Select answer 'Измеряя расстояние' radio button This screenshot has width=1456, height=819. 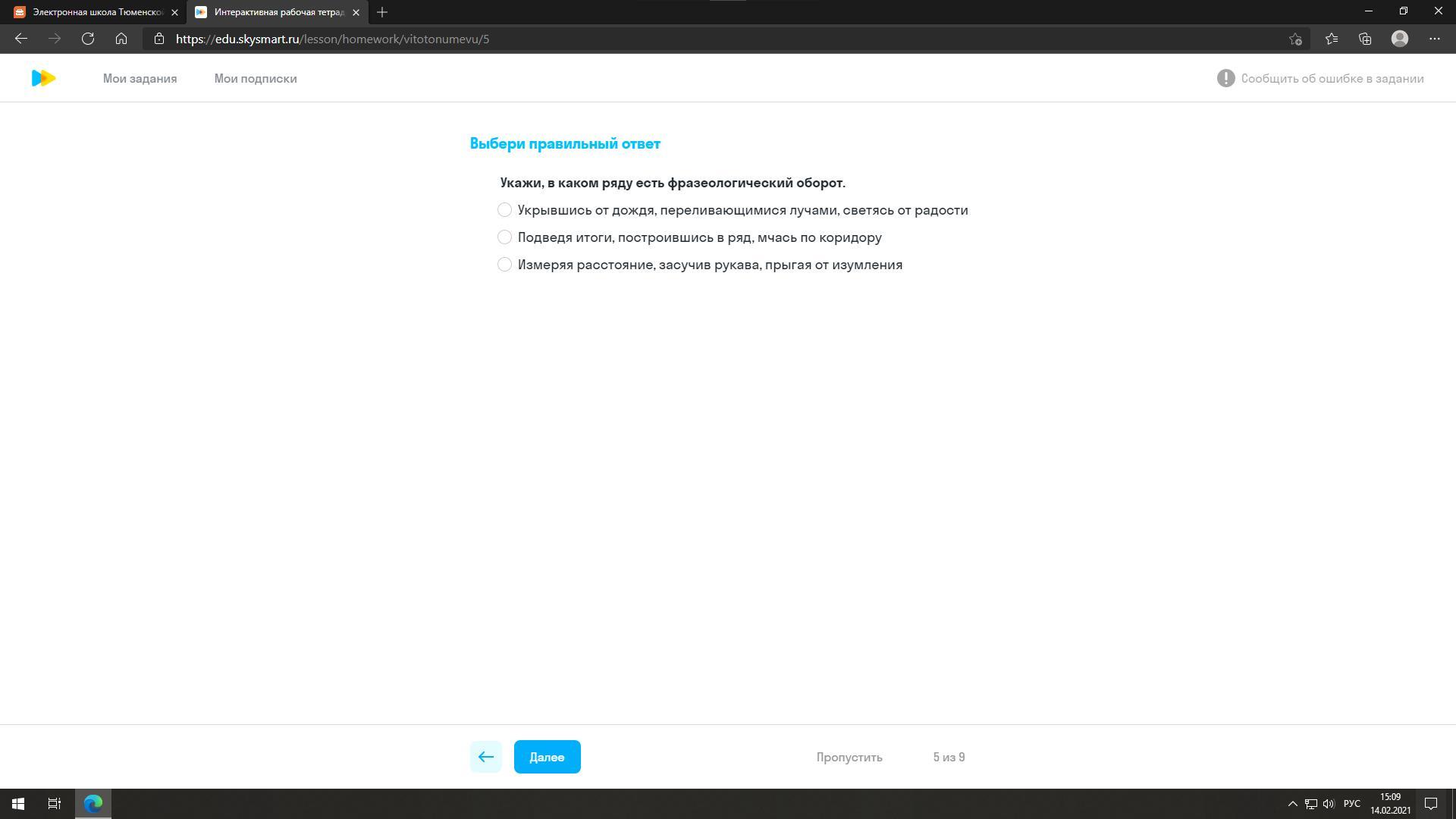[504, 265]
